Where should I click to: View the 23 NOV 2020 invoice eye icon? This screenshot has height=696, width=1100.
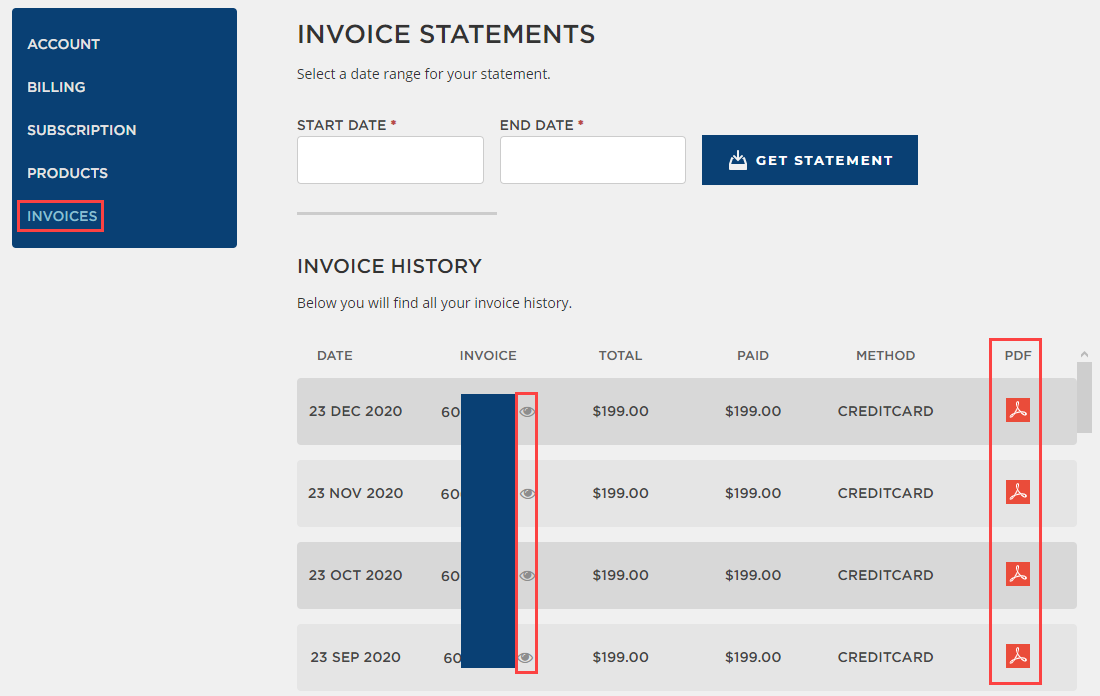tap(527, 493)
